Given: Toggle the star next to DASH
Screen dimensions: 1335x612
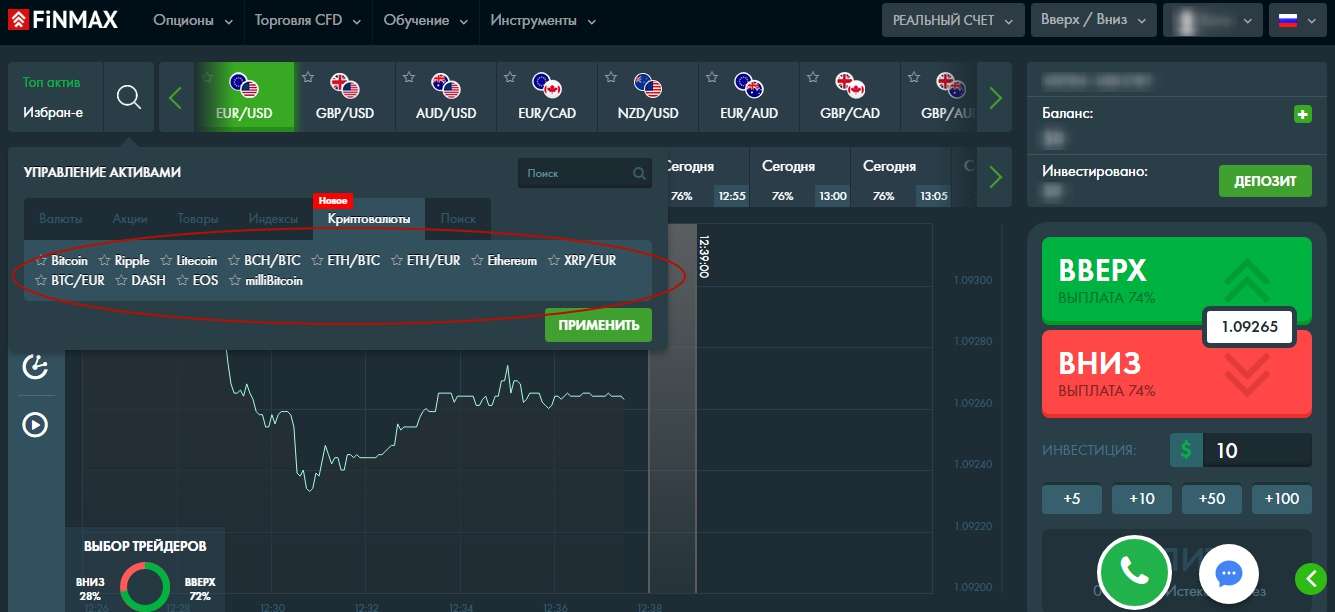Looking at the screenshot, I should (x=121, y=281).
